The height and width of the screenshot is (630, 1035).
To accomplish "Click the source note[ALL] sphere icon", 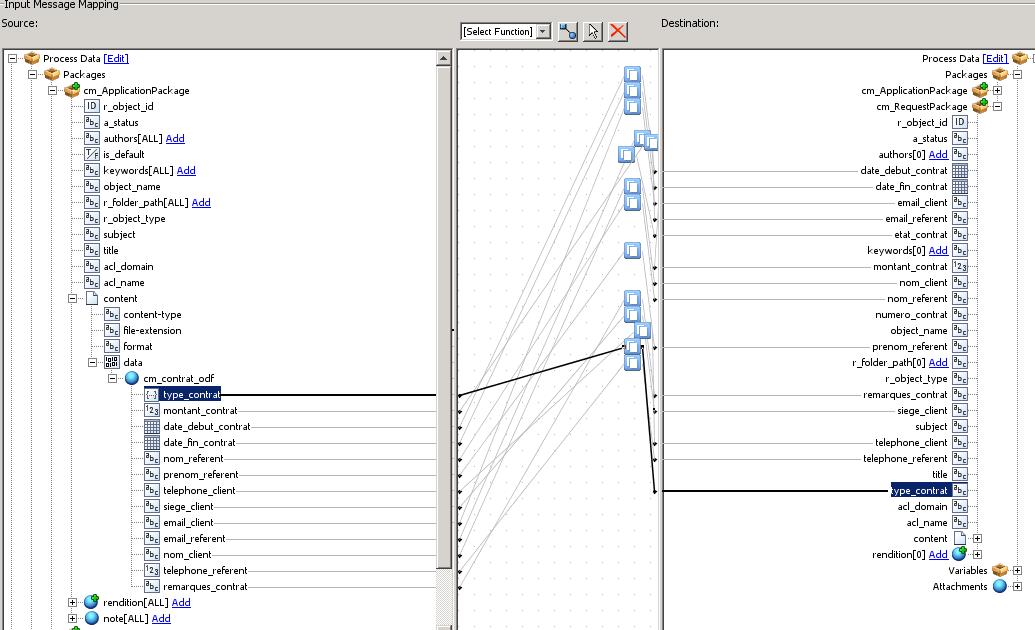I will click(92, 619).
